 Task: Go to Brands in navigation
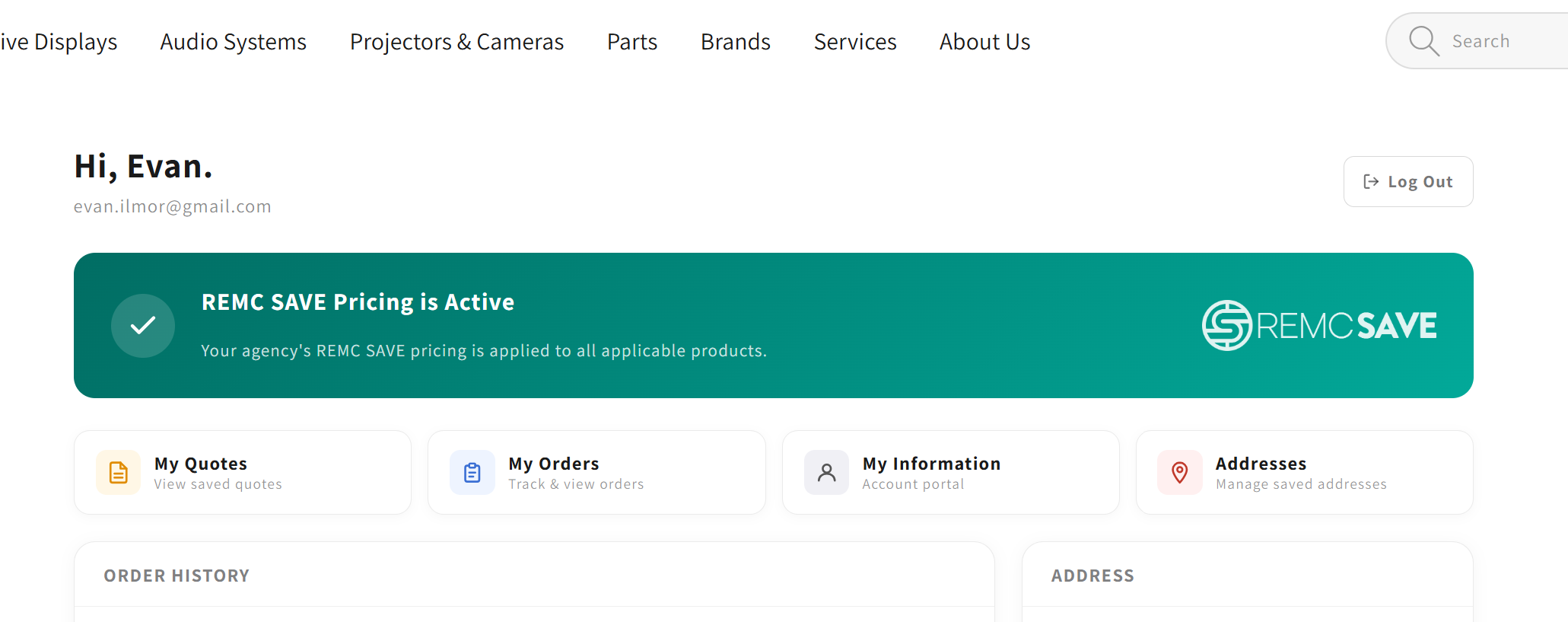pos(736,42)
